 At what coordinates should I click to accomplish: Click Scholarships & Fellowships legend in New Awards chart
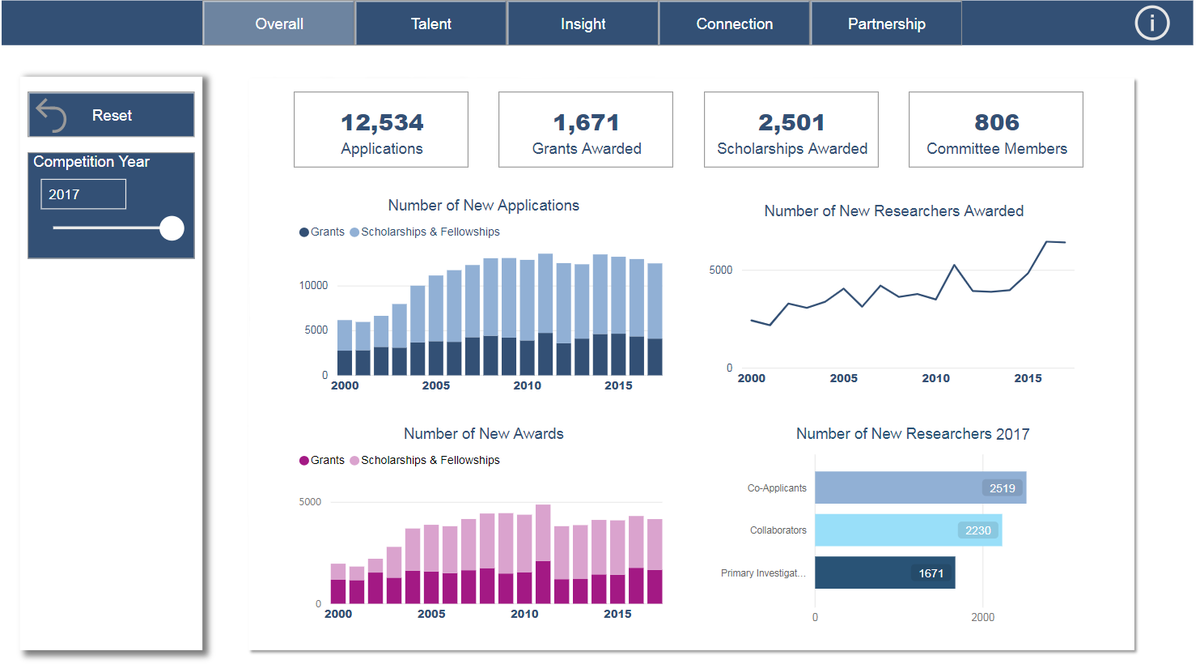coord(425,461)
